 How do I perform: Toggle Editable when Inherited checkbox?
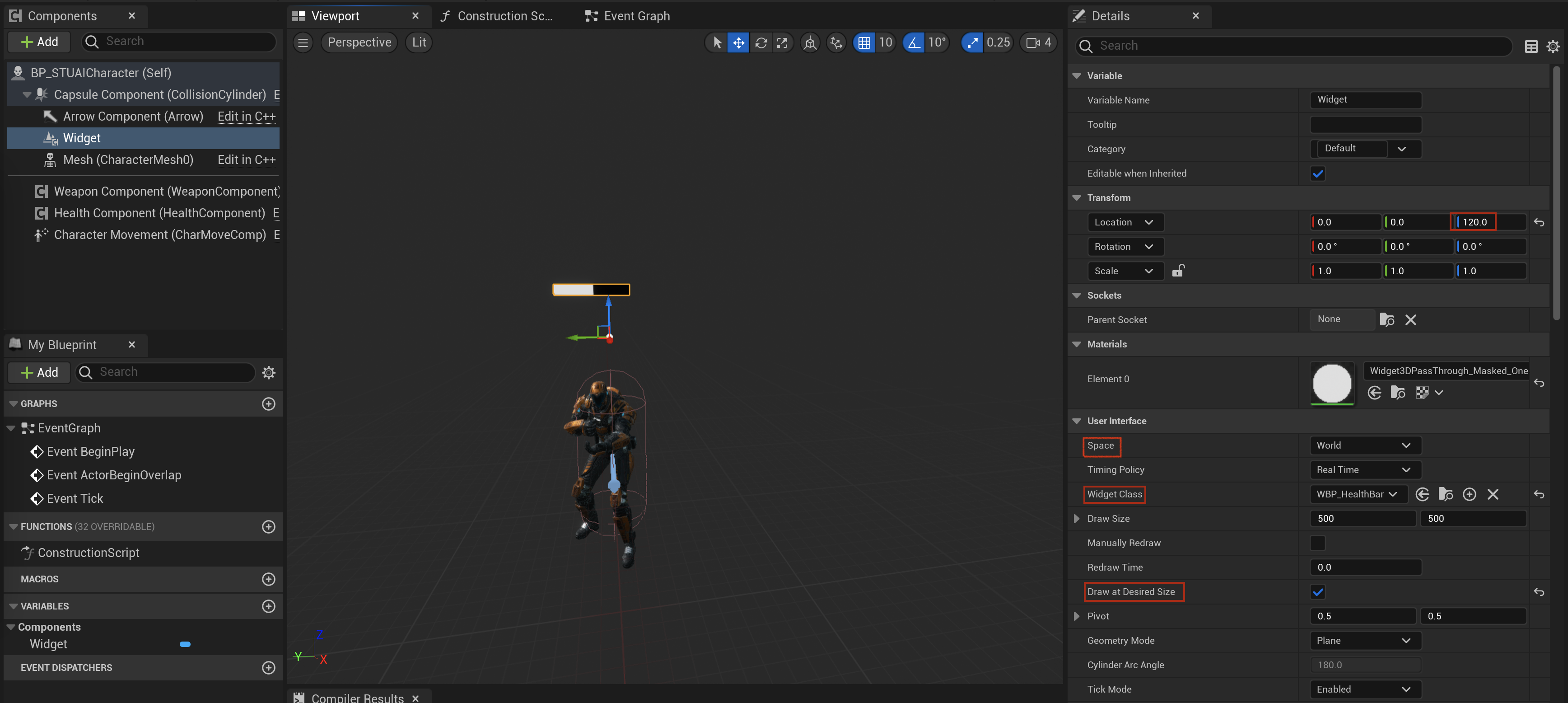[x=1317, y=173]
